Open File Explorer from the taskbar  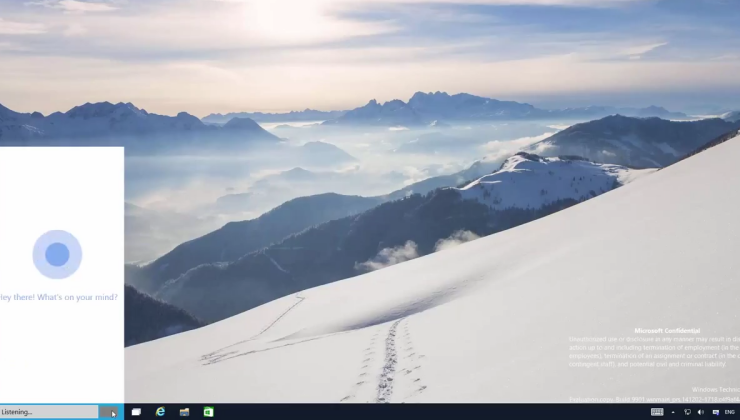coord(185,412)
